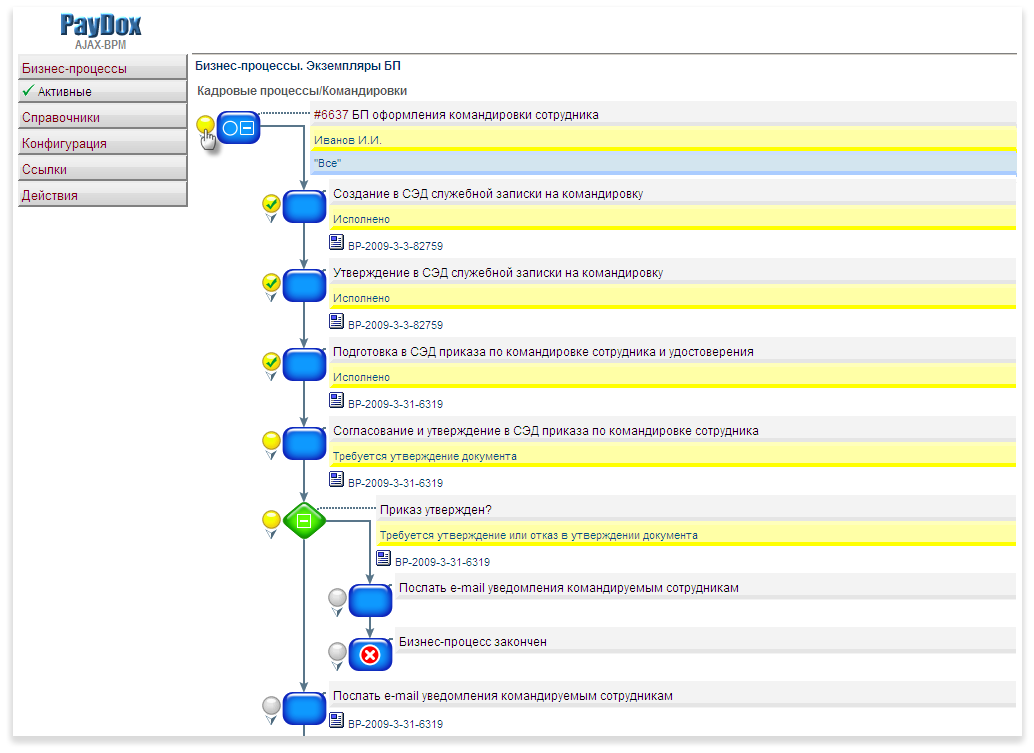
Task: Click indented blue node Послать e-mail уведомления
Action: click(x=370, y=601)
